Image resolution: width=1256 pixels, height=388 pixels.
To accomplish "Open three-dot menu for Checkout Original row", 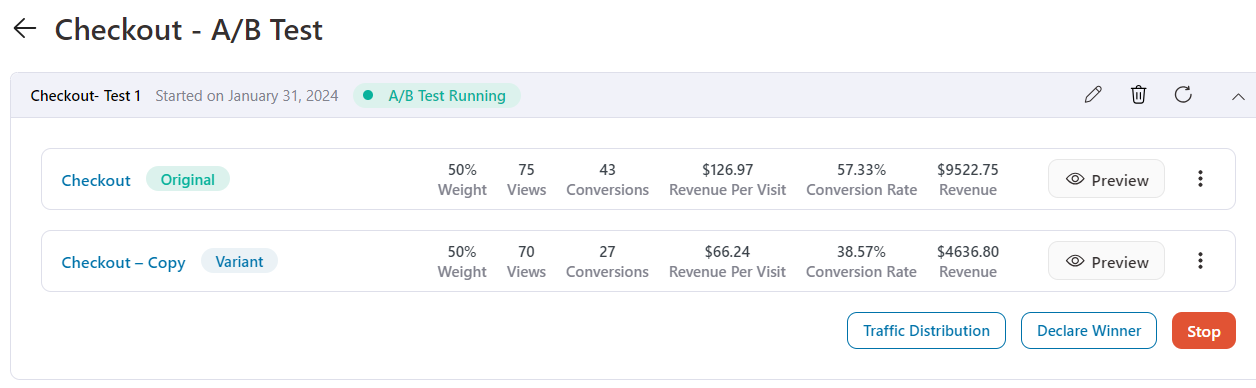I will pos(1200,179).
